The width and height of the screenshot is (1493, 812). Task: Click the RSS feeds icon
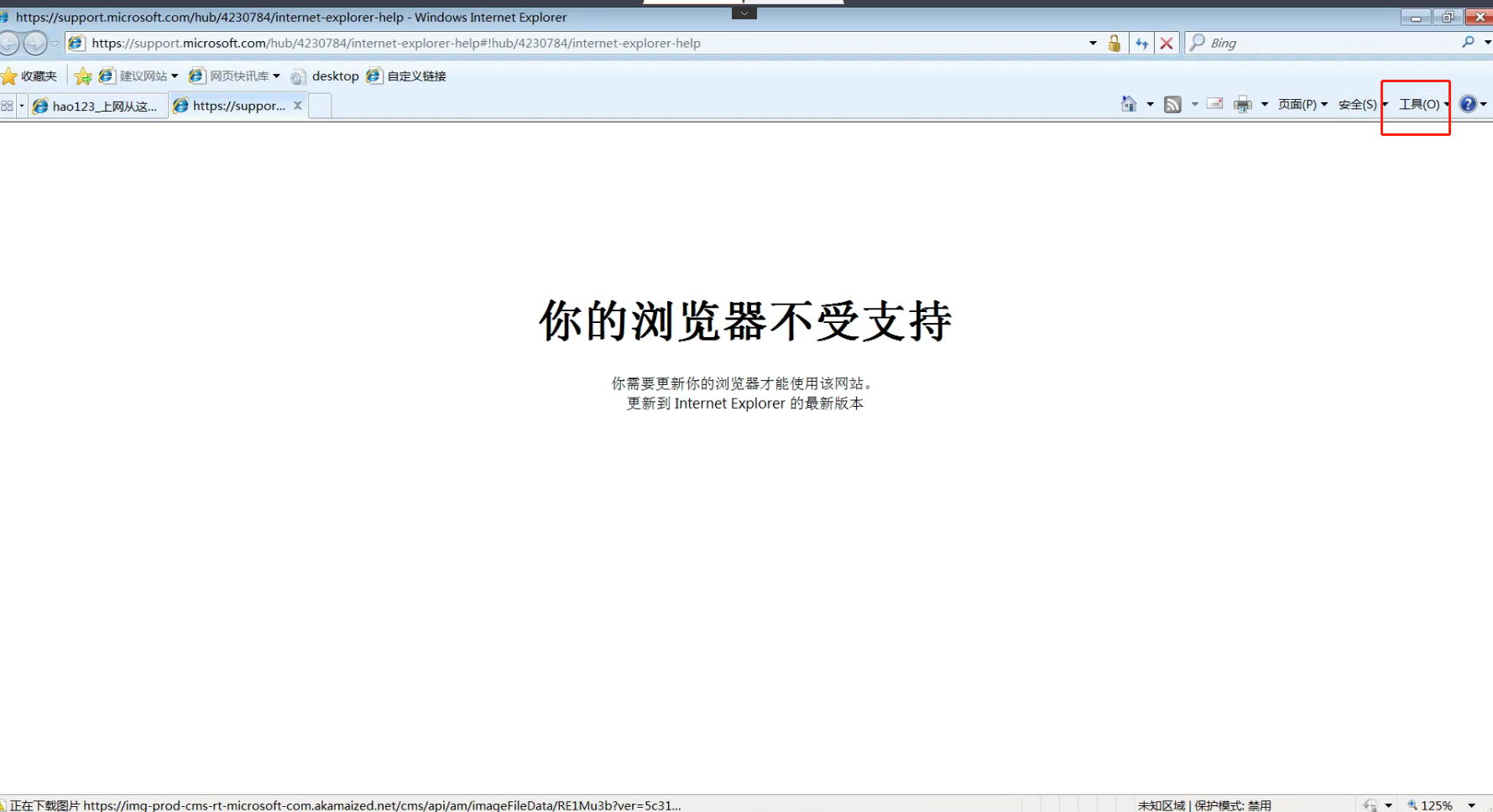pos(1172,104)
